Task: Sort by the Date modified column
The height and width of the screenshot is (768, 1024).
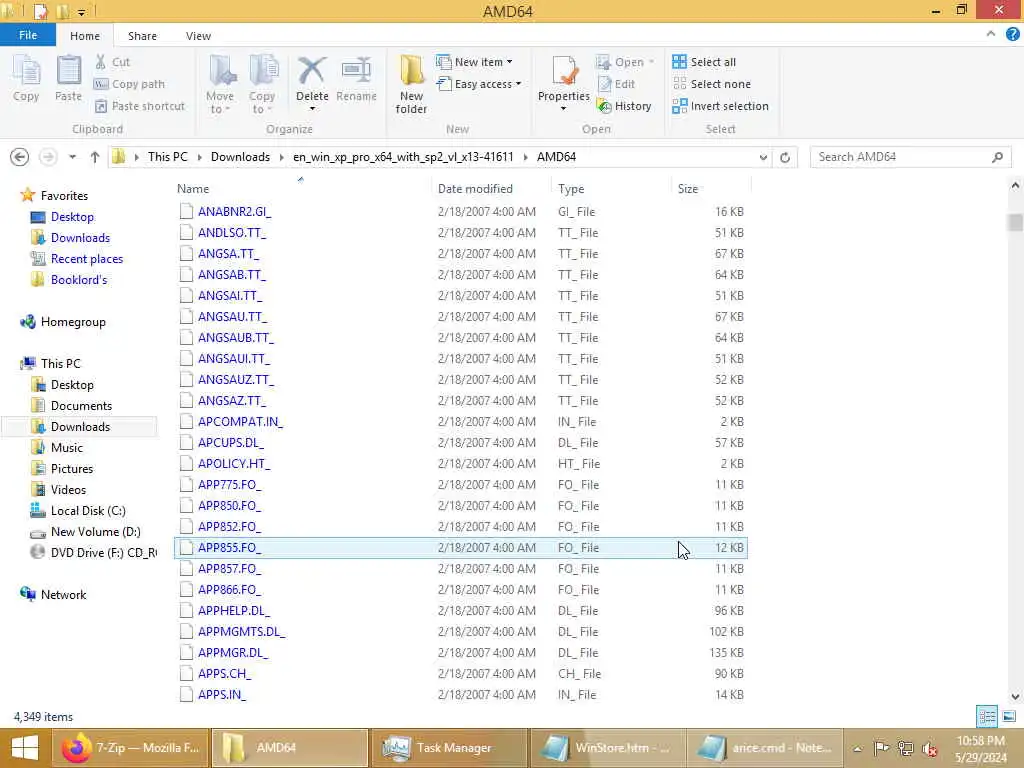Action: (491, 189)
